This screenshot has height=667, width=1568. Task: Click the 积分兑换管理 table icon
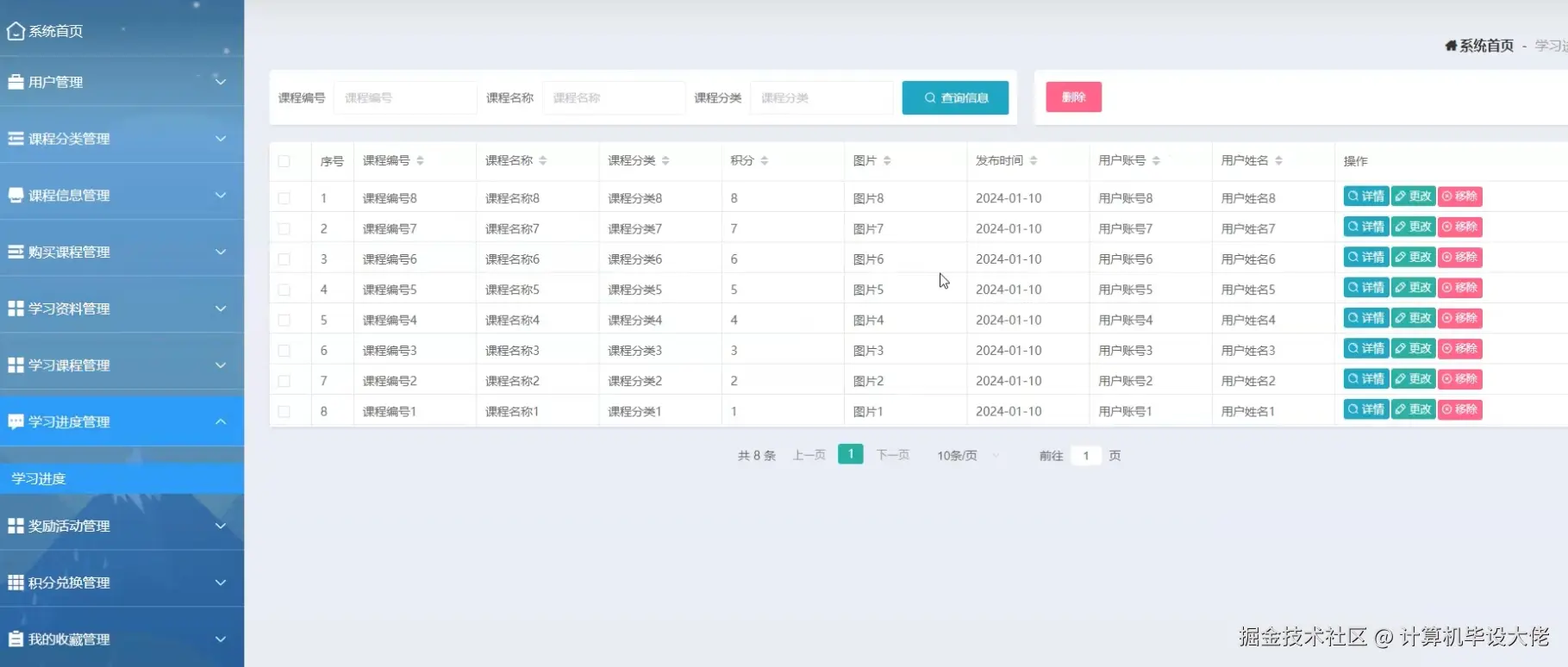click(16, 583)
